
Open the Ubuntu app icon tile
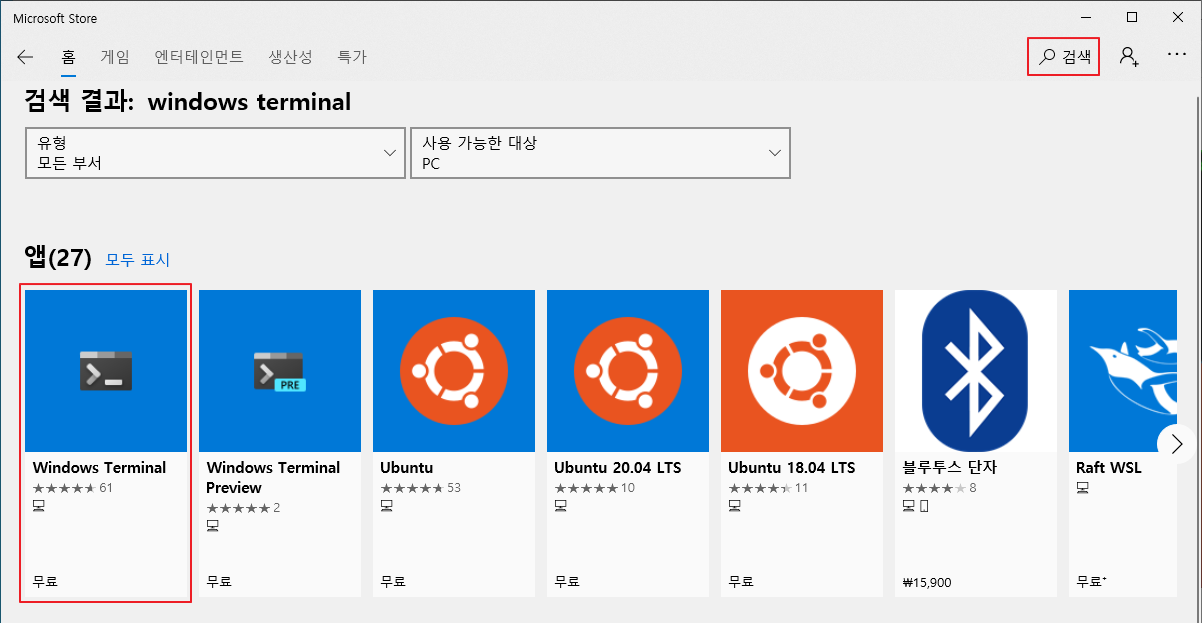[454, 371]
